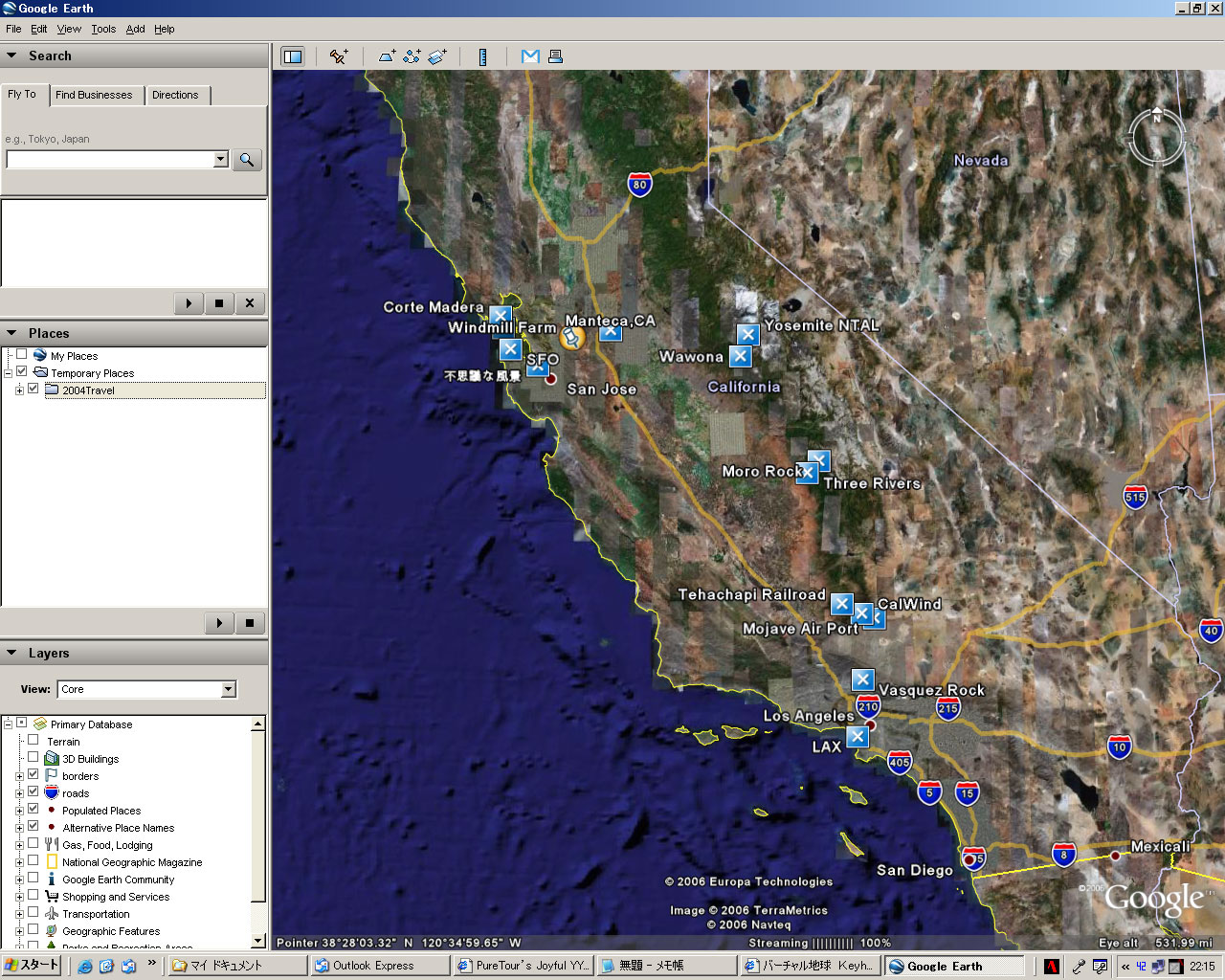
Task: Click the Yosemite NTAL placemark icon
Action: 748,334
